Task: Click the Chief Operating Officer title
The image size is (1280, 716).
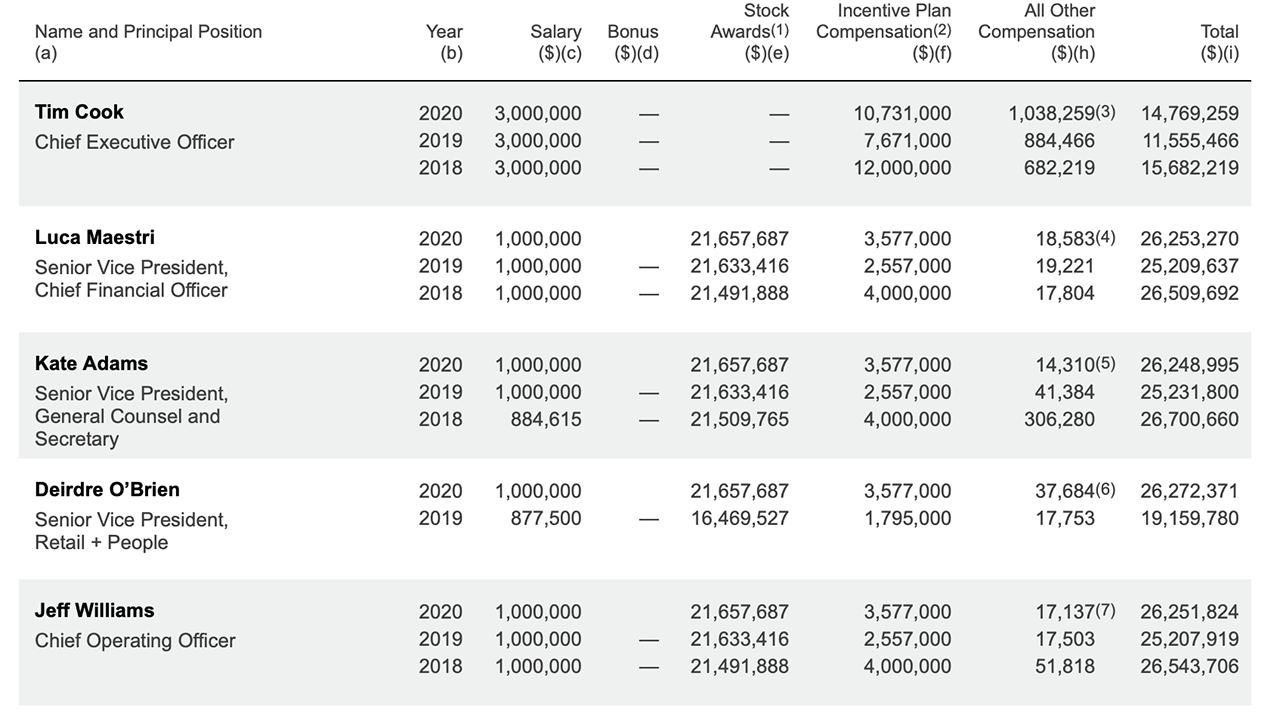Action: click(x=135, y=641)
